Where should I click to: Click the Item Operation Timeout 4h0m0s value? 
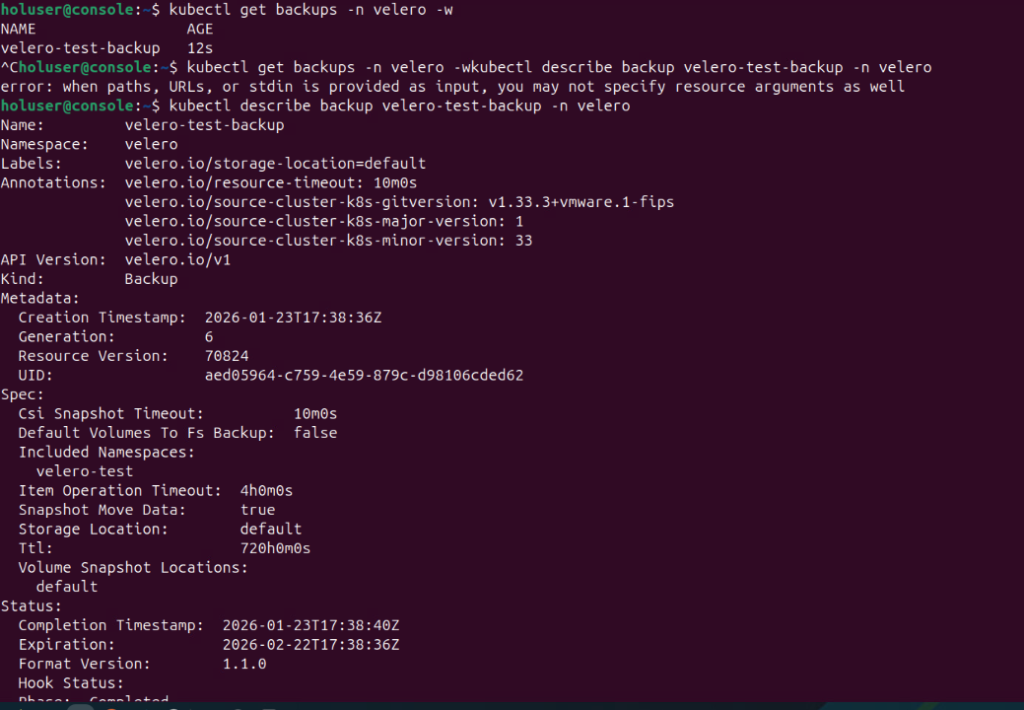point(266,490)
